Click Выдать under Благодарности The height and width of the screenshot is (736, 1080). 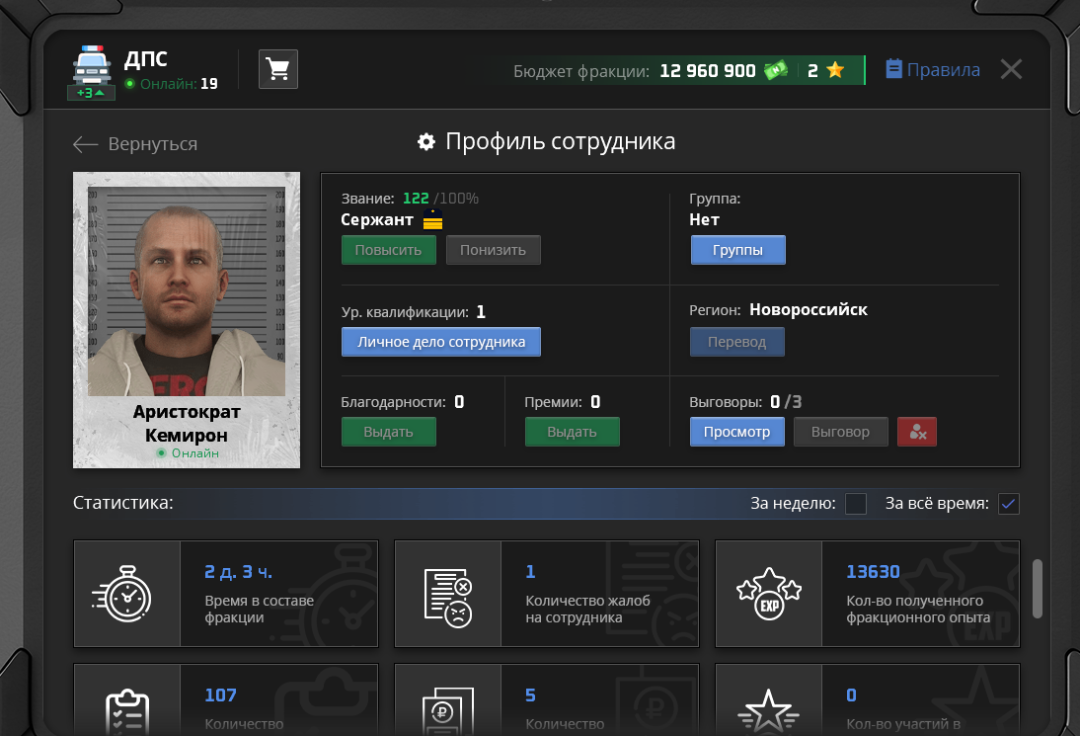pyautogui.click(x=388, y=432)
